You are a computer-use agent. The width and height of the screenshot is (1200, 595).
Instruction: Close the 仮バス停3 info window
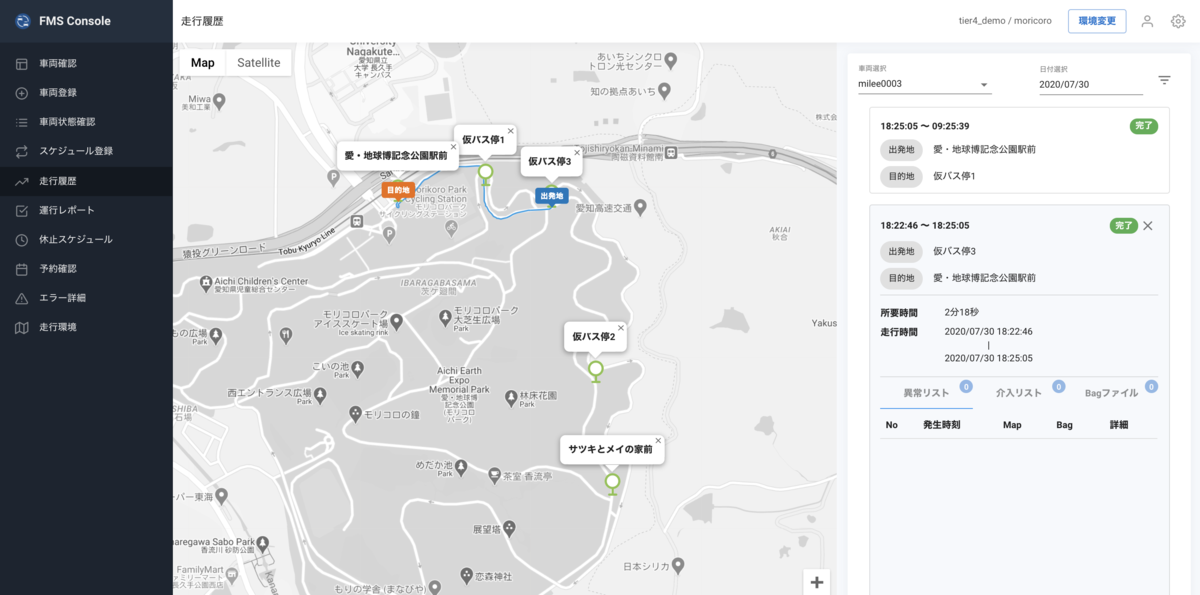tap(577, 153)
